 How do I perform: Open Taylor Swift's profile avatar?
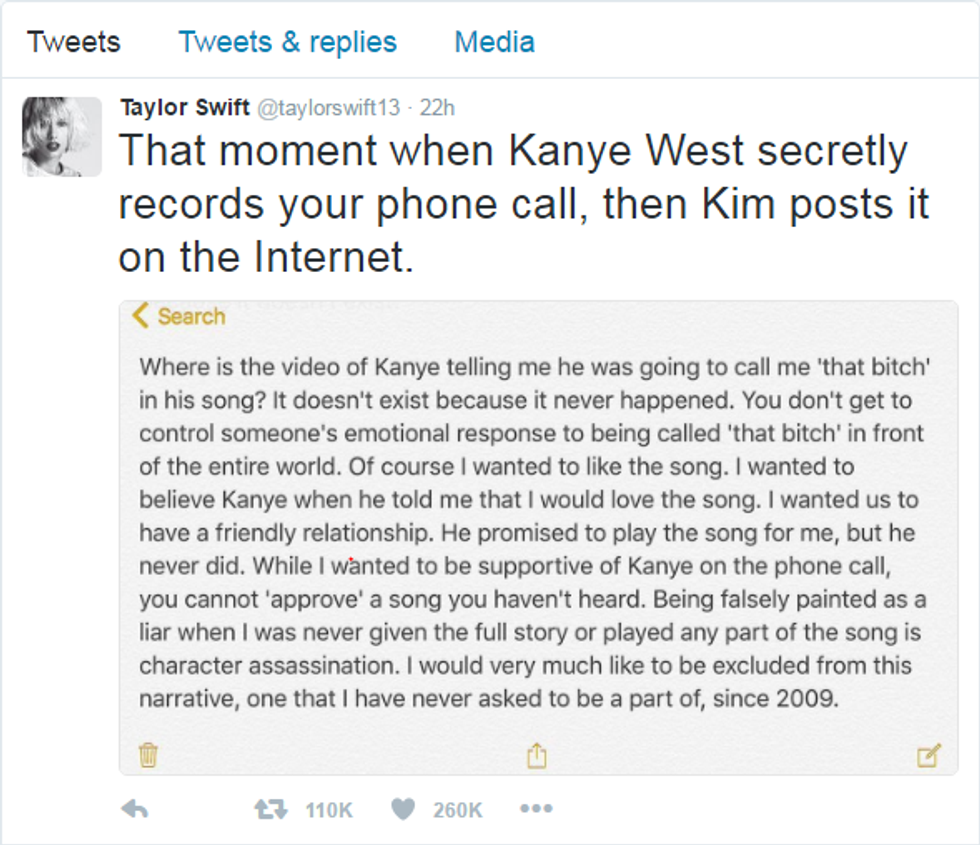click(62, 136)
